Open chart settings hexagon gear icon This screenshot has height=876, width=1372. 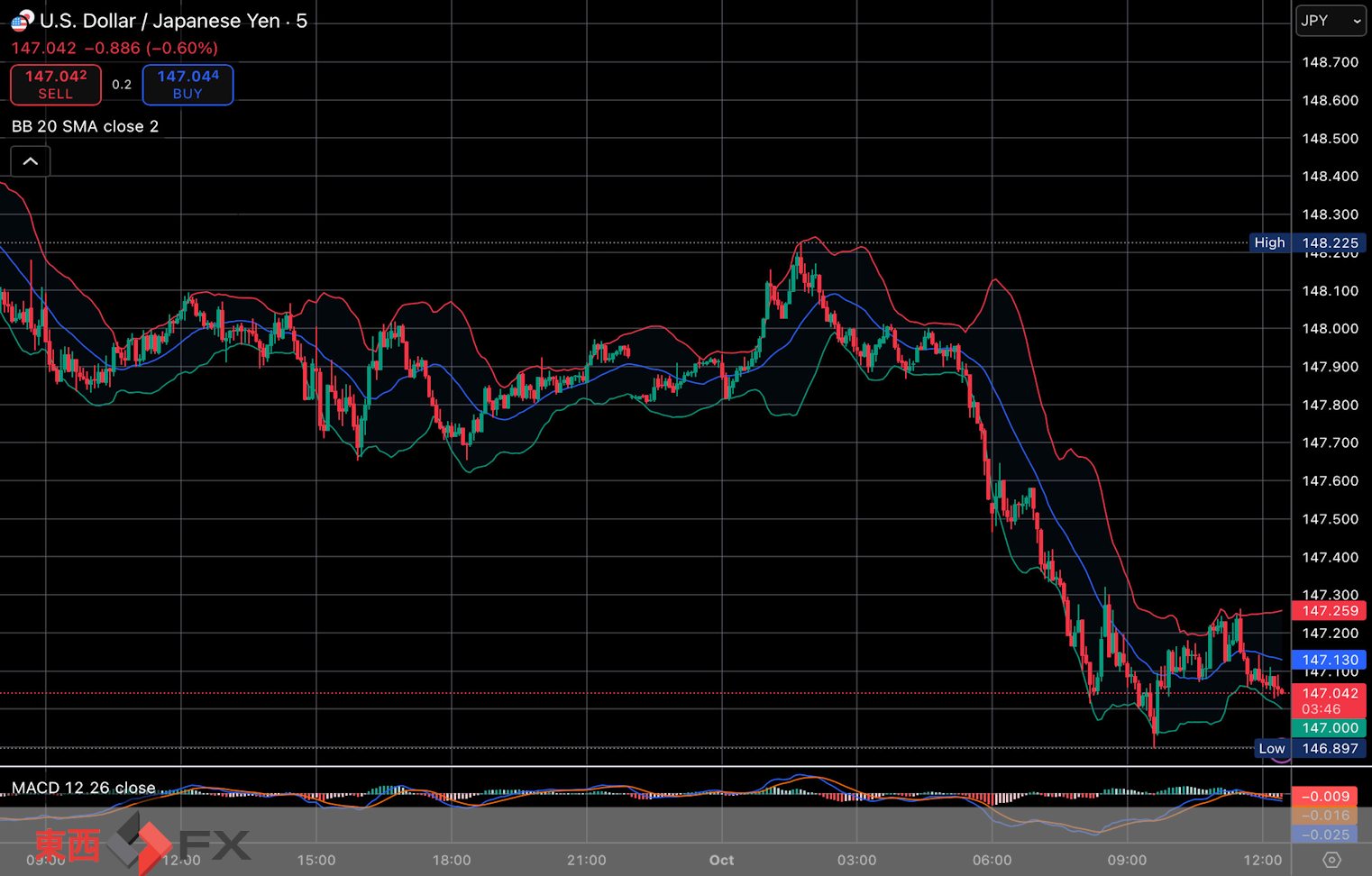click(1331, 860)
